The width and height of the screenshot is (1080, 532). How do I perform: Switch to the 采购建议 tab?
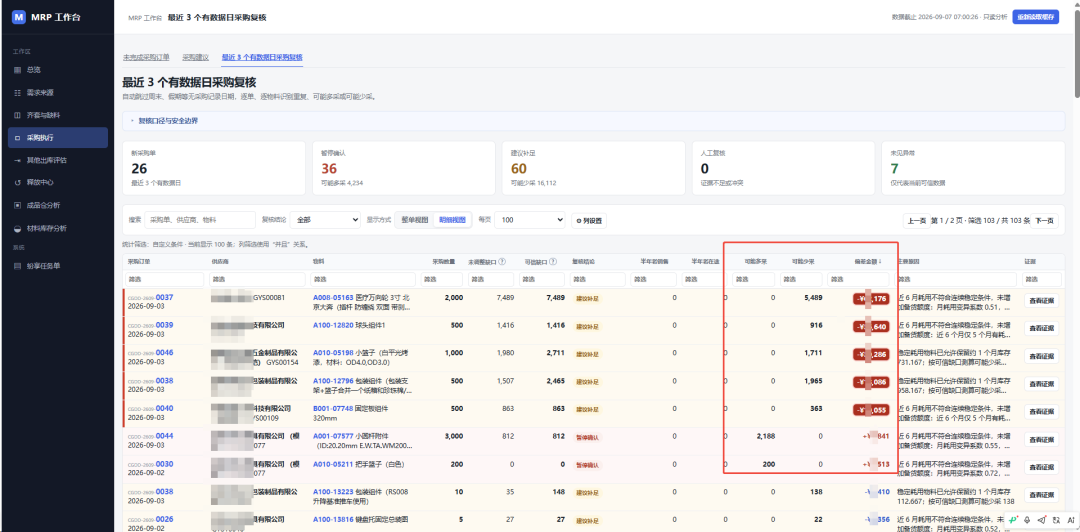coord(196,57)
